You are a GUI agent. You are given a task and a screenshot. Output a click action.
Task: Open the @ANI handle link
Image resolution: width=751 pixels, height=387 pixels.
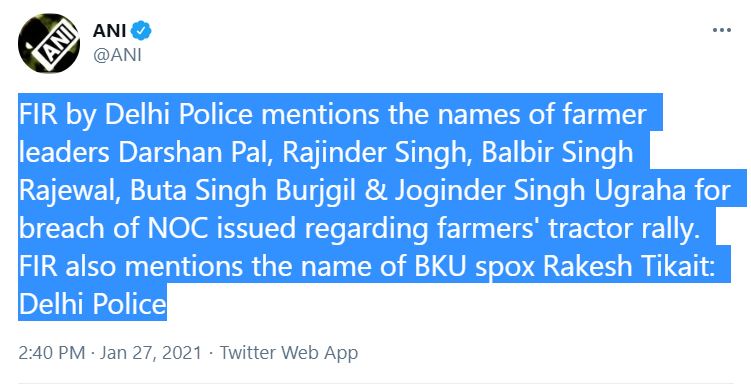(117, 55)
